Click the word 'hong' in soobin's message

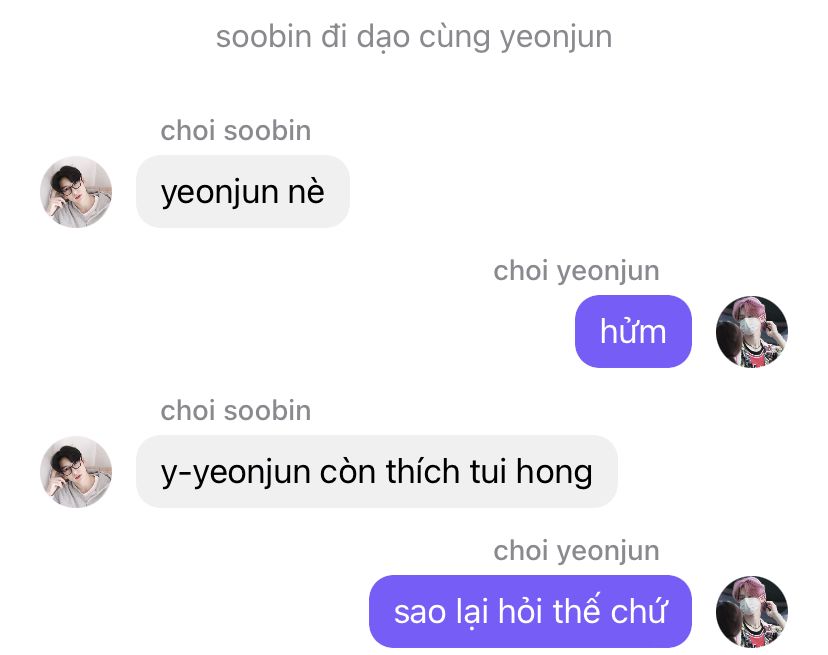pyautogui.click(x=554, y=472)
